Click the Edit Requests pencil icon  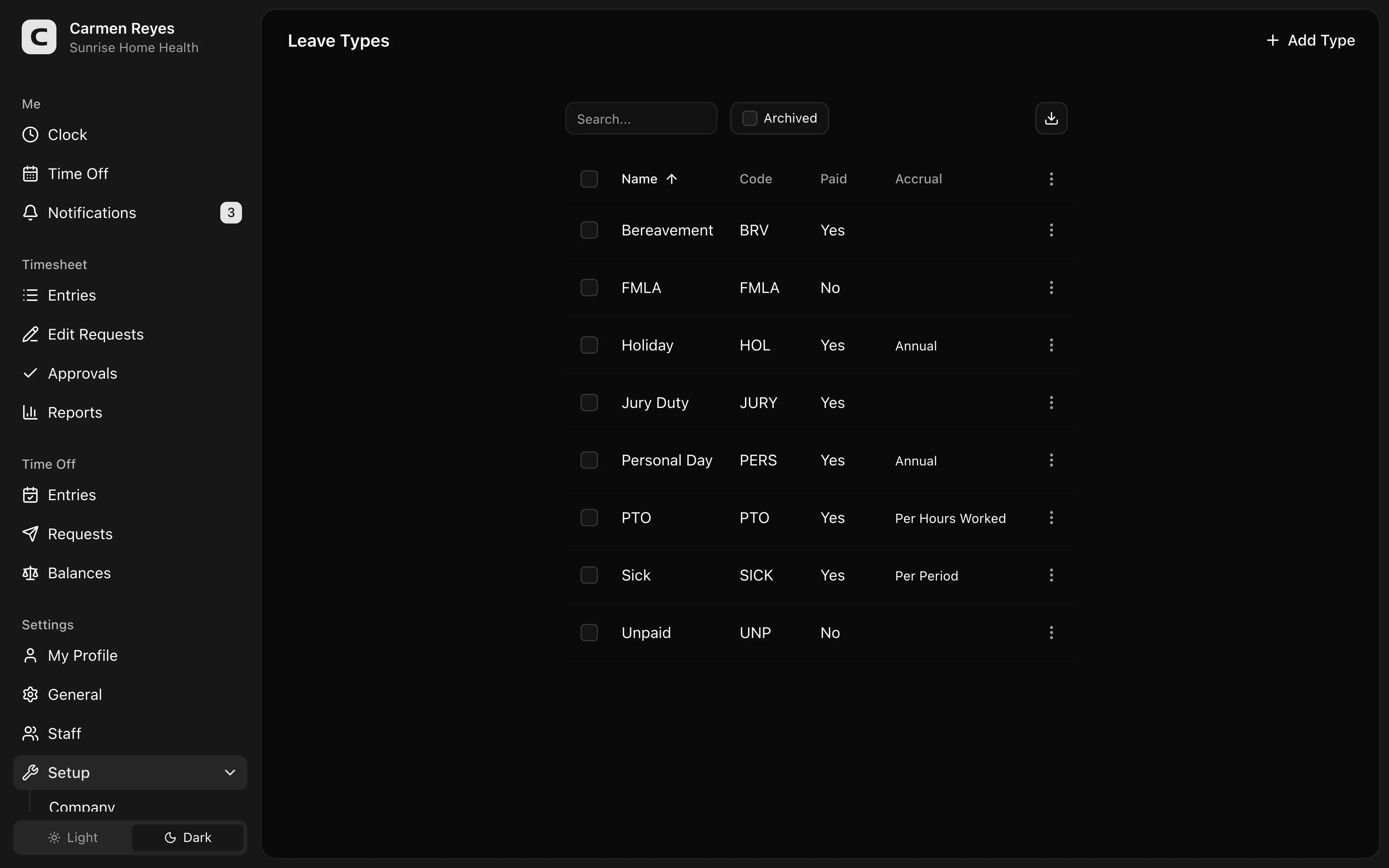30,335
